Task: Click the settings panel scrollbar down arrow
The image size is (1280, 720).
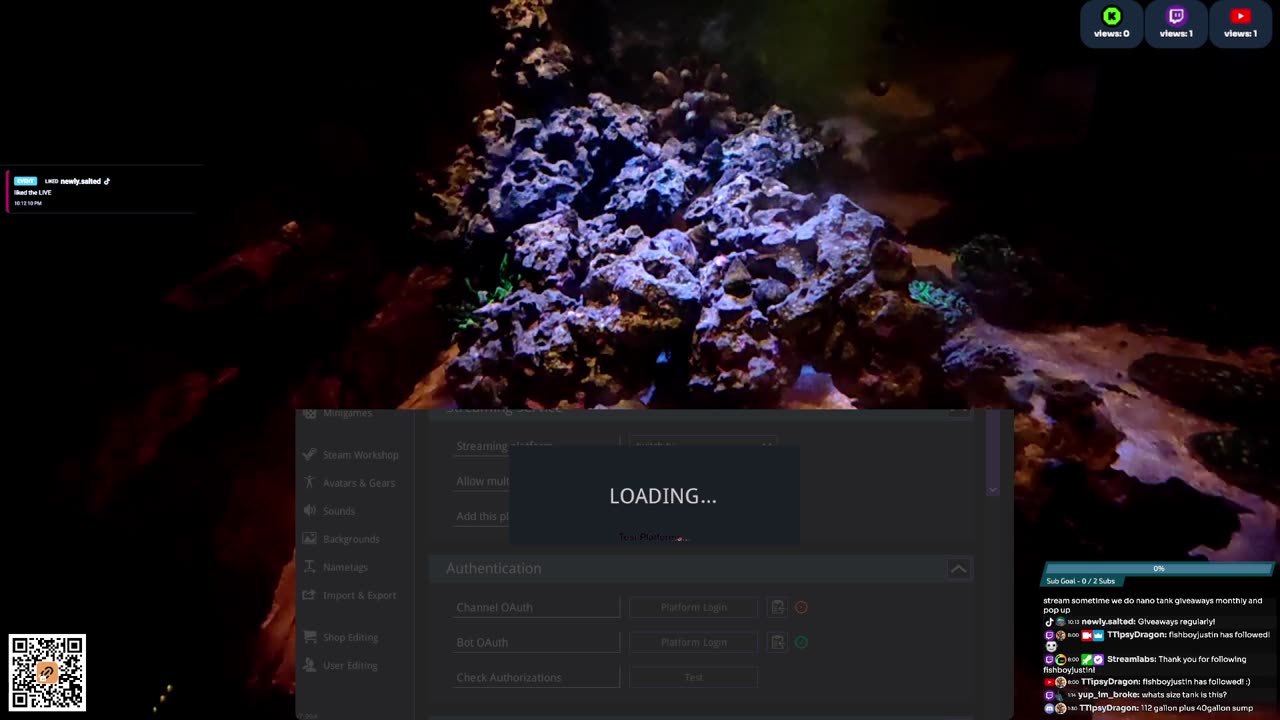Action: (x=992, y=490)
